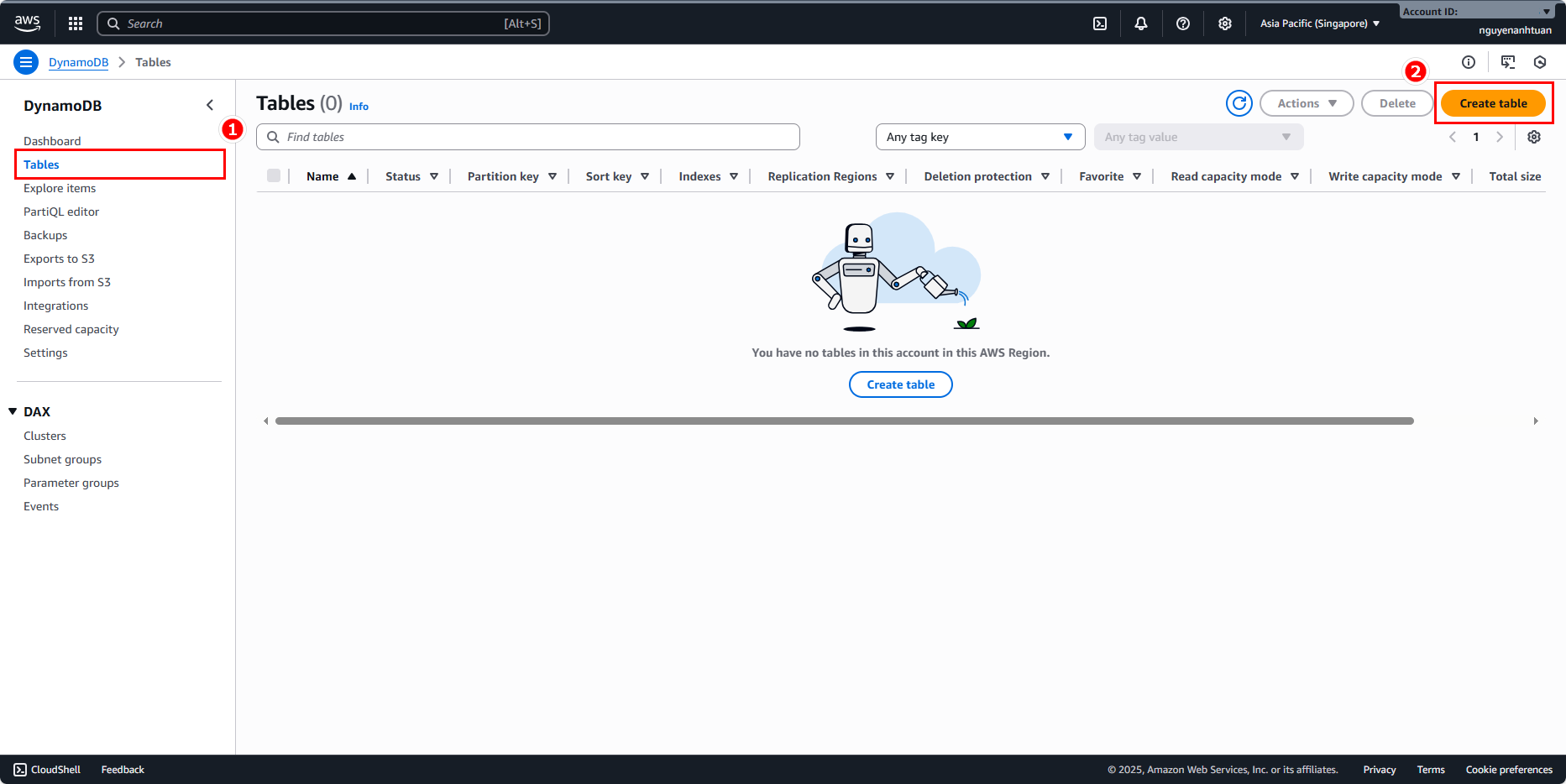
Task: Change region from Asia Pacific (Singapore)
Action: 1319,24
